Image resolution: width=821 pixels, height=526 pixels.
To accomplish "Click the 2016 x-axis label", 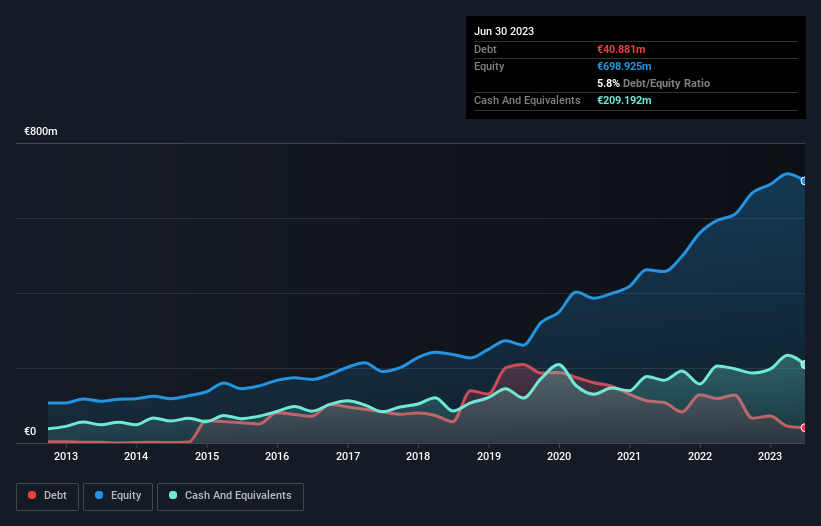I will (277, 456).
